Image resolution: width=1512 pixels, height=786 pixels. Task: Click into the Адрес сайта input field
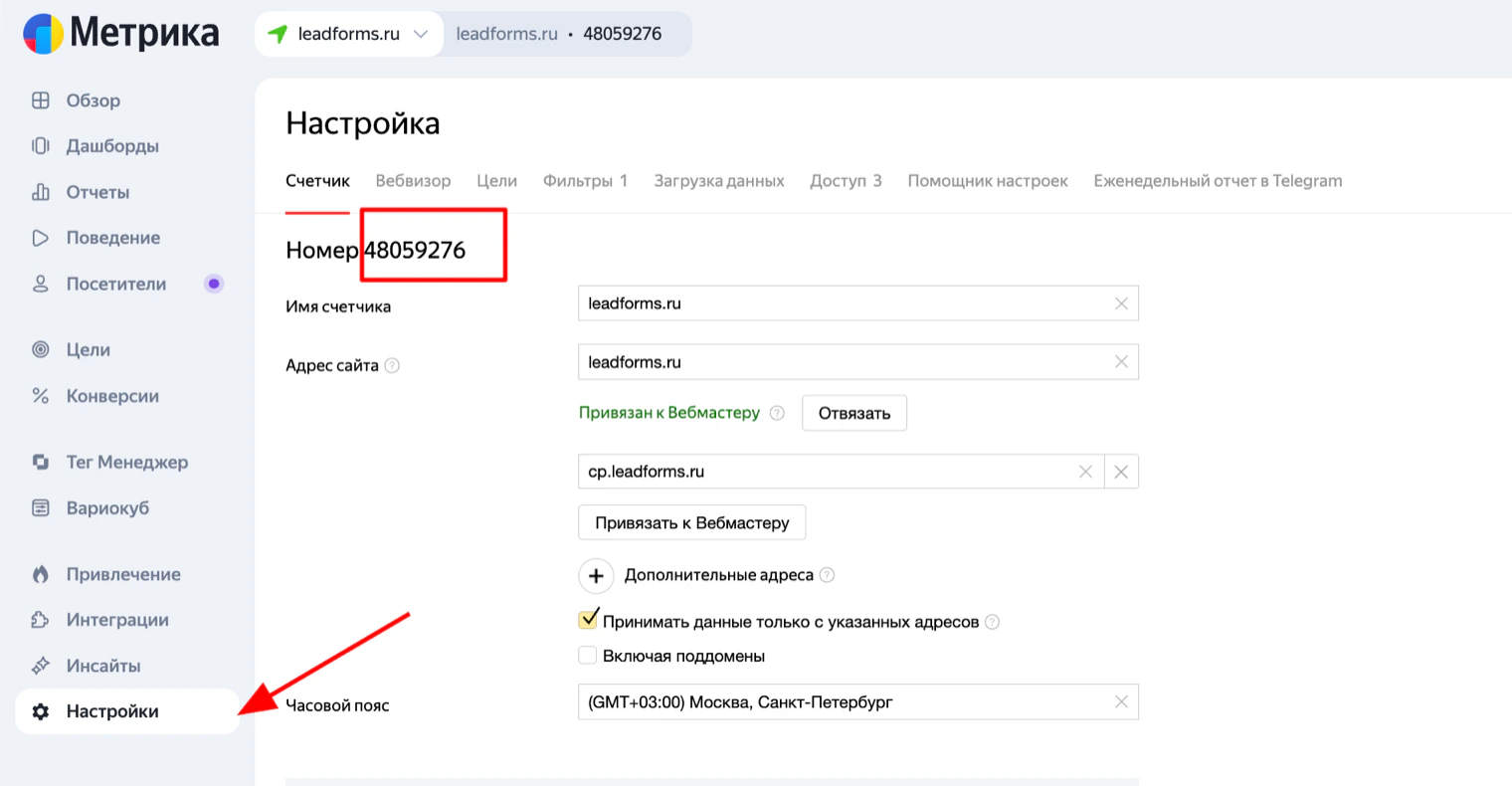[x=857, y=362]
